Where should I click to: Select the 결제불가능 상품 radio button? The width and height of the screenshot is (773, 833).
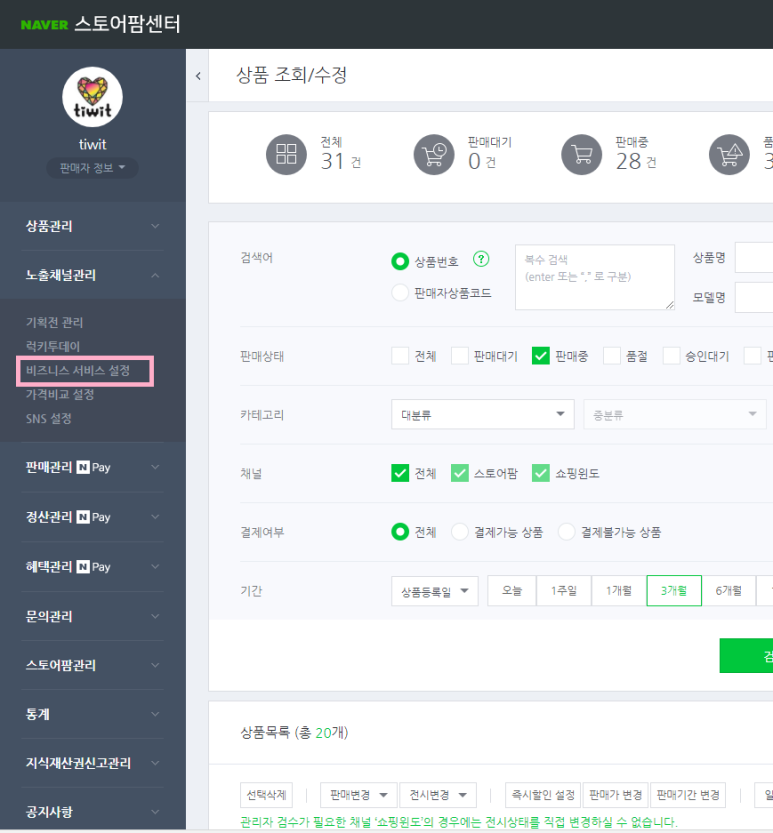566,532
